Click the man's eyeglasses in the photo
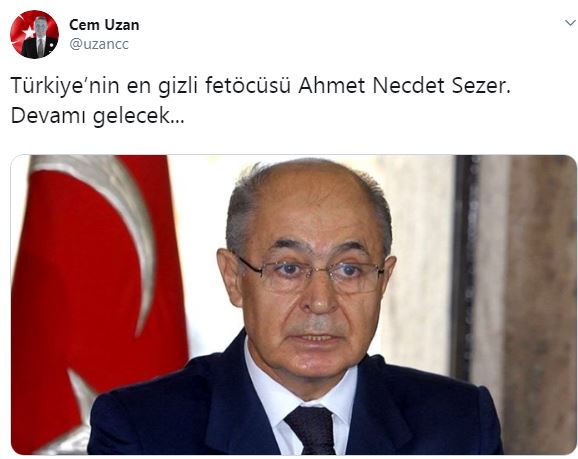The image size is (578, 459). (x=310, y=274)
